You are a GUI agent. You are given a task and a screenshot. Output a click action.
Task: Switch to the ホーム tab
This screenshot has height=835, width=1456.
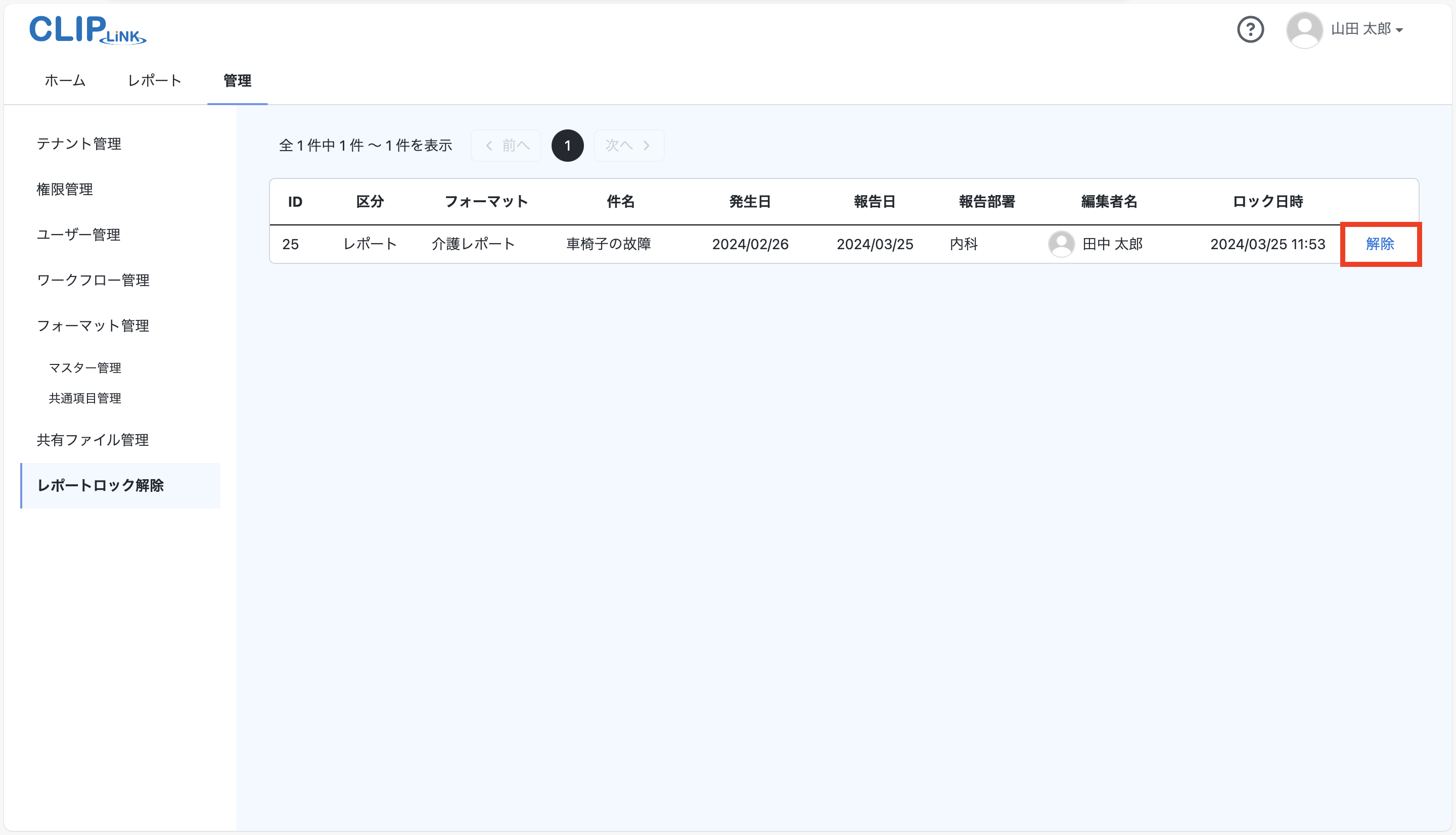tap(64, 80)
